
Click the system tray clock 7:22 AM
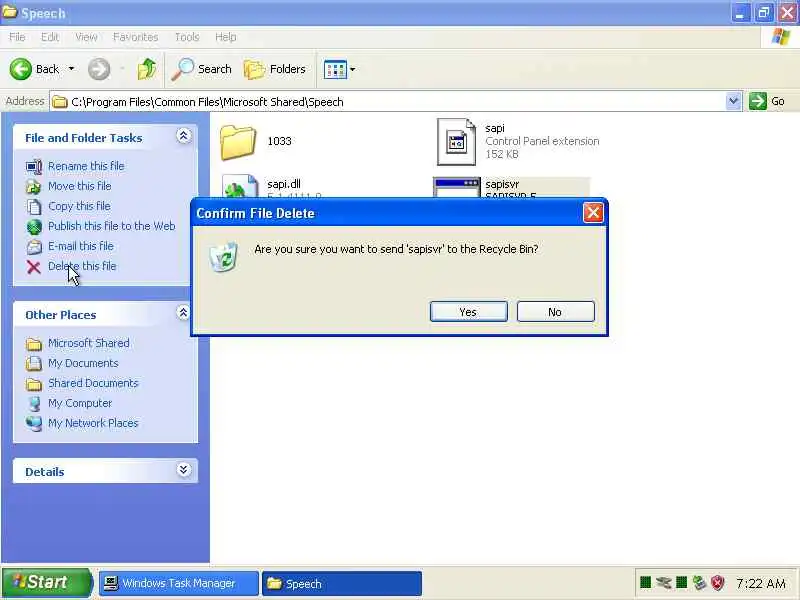761,583
